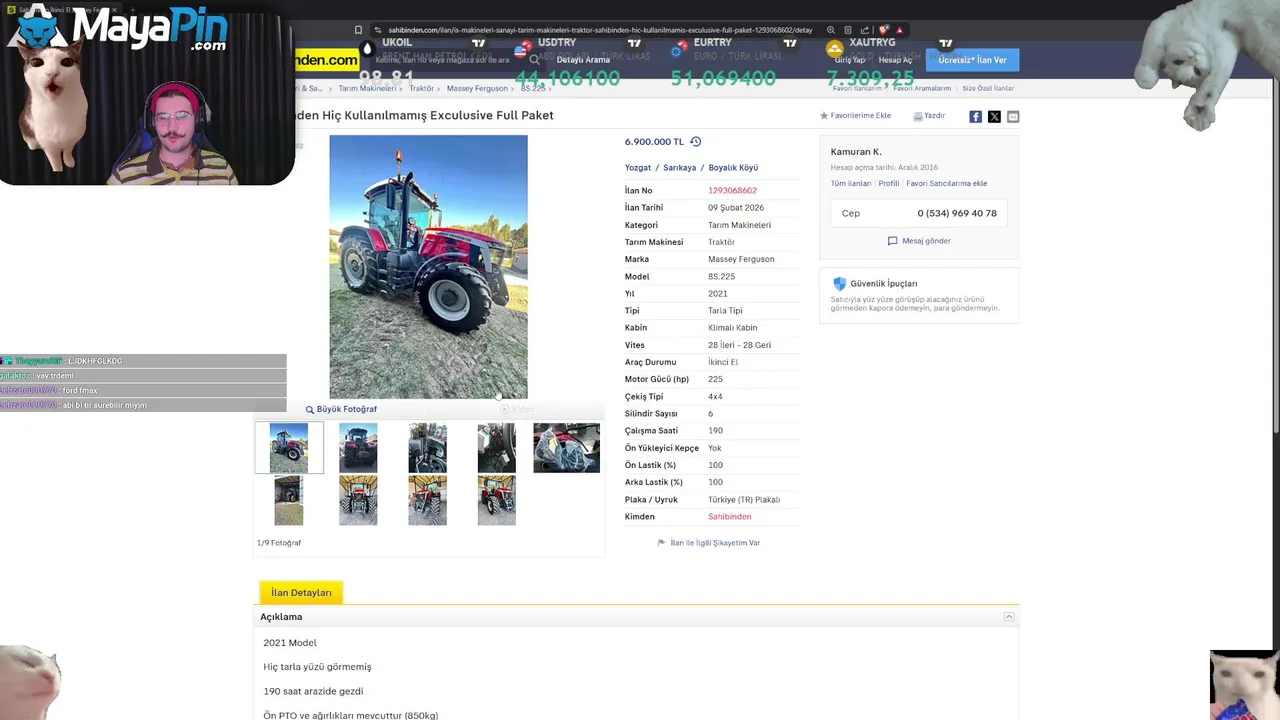Open site settings icon beside the URL
Image resolution: width=1280 pixels, height=720 pixels.
click(377, 30)
